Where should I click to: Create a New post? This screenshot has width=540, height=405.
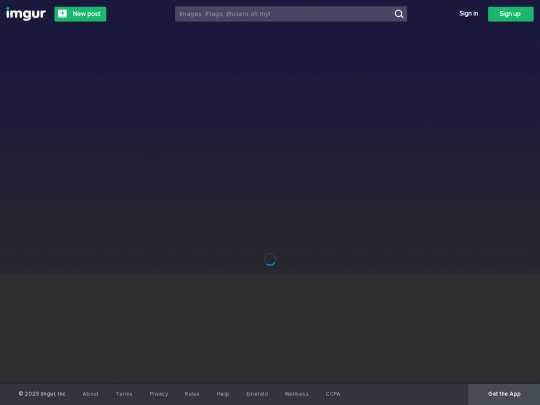point(80,14)
